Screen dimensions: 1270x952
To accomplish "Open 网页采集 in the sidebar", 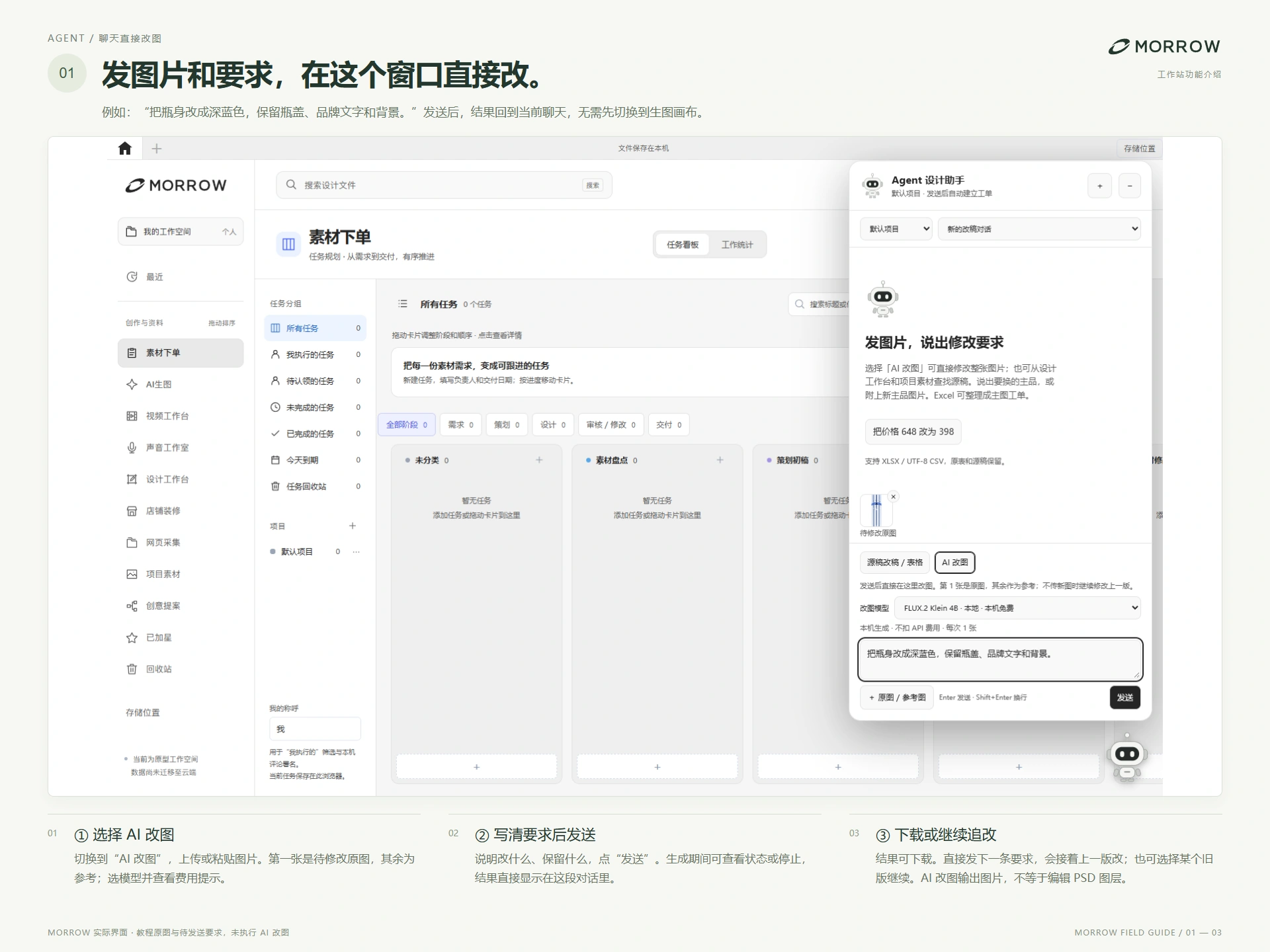I will coord(181,543).
